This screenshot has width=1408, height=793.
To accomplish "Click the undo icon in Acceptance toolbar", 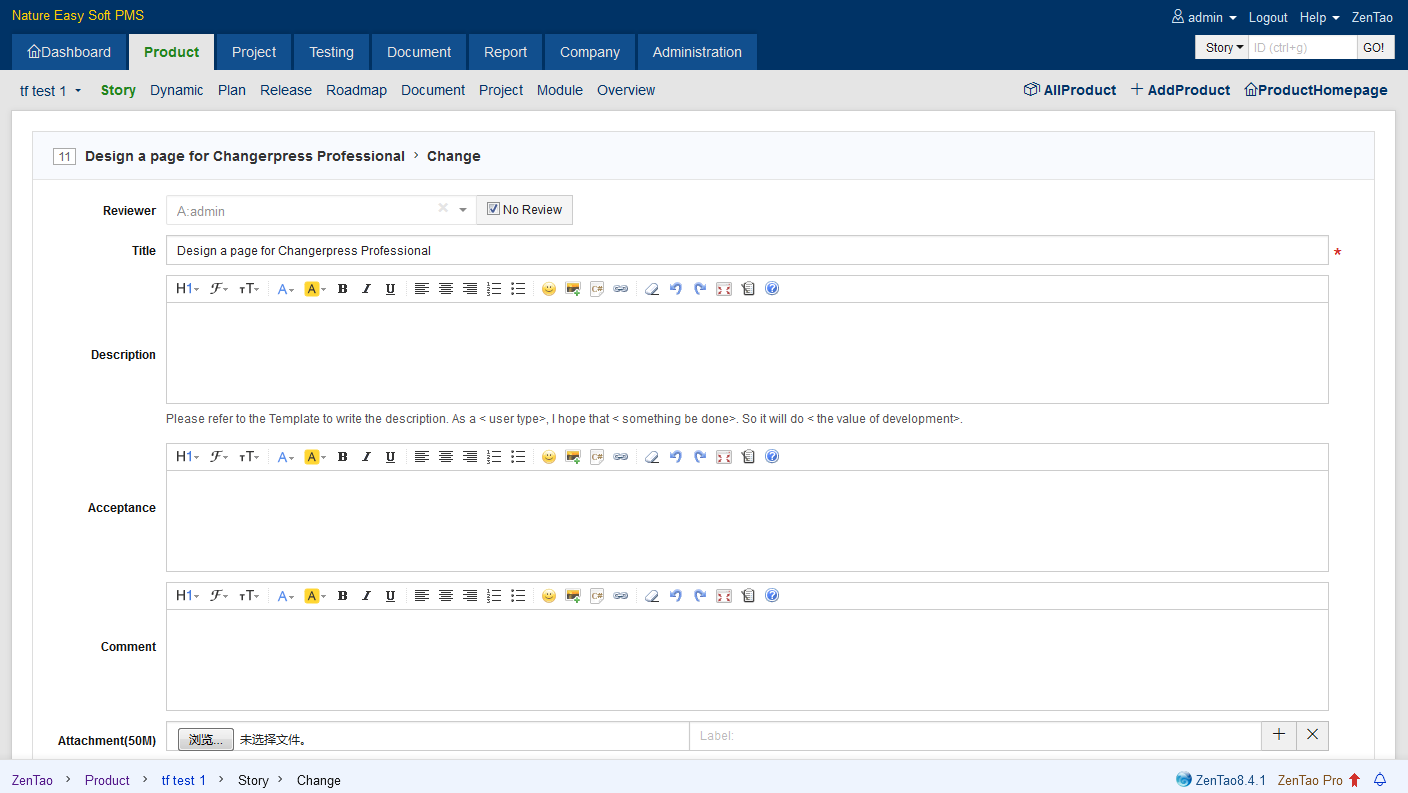I will 676,457.
